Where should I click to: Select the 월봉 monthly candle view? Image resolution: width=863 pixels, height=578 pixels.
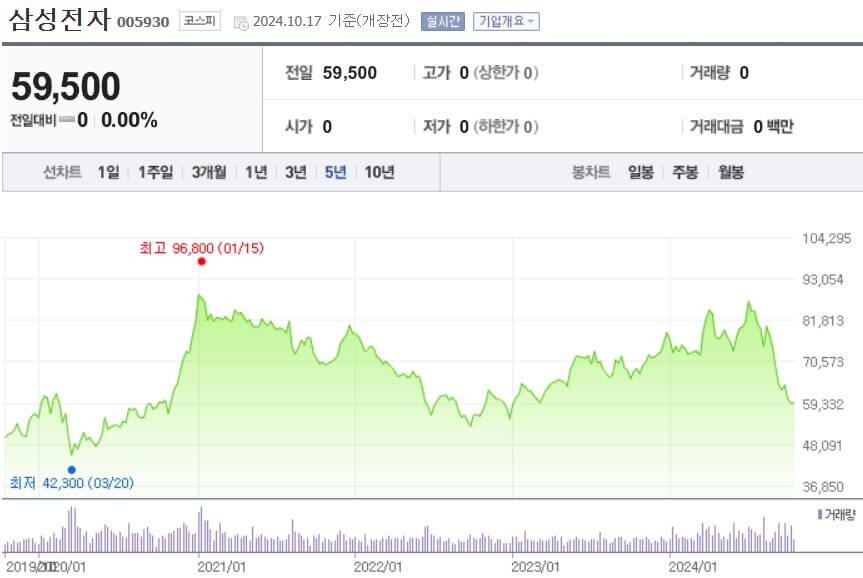point(730,171)
